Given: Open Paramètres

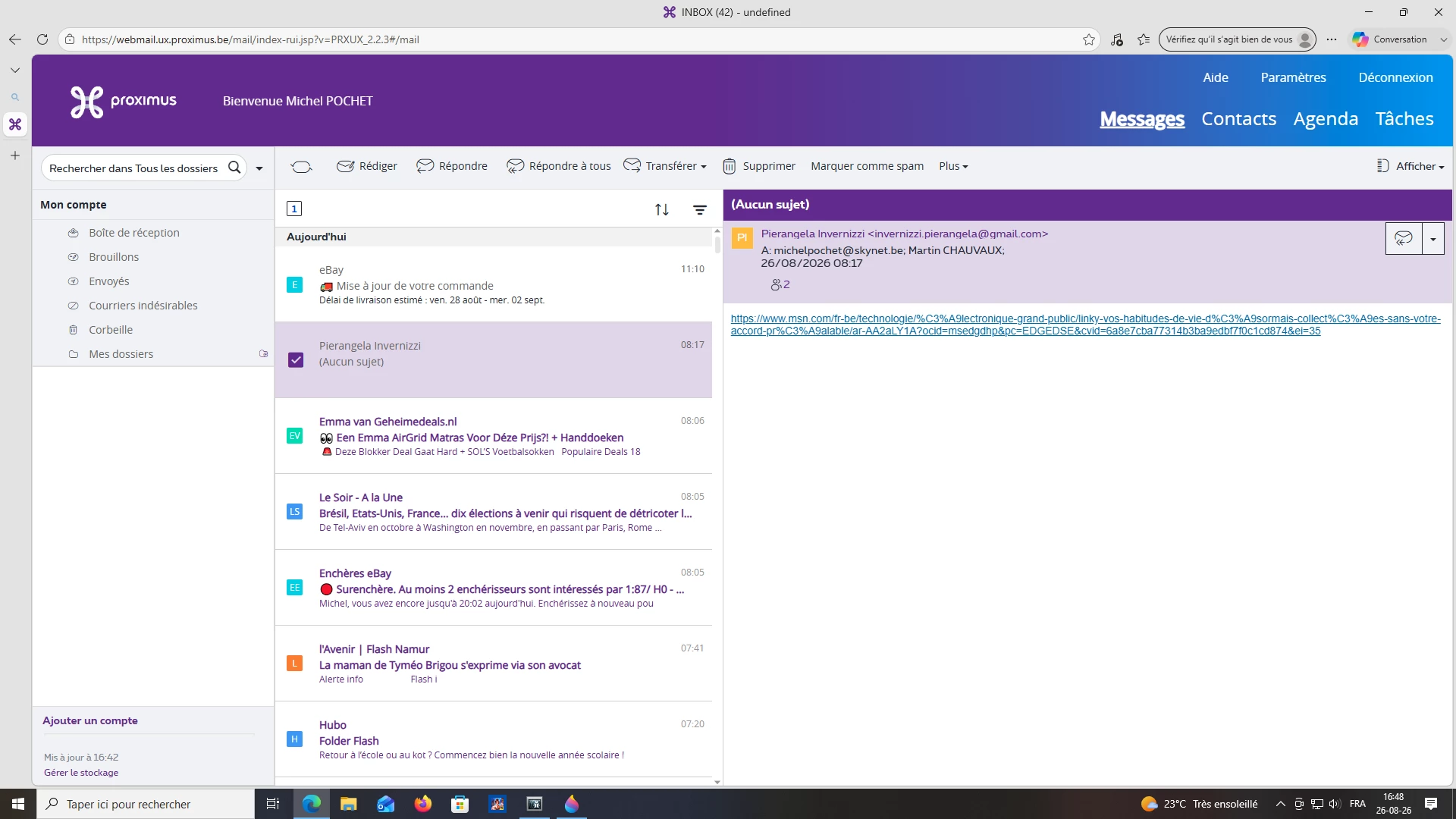Looking at the screenshot, I should click(x=1294, y=77).
